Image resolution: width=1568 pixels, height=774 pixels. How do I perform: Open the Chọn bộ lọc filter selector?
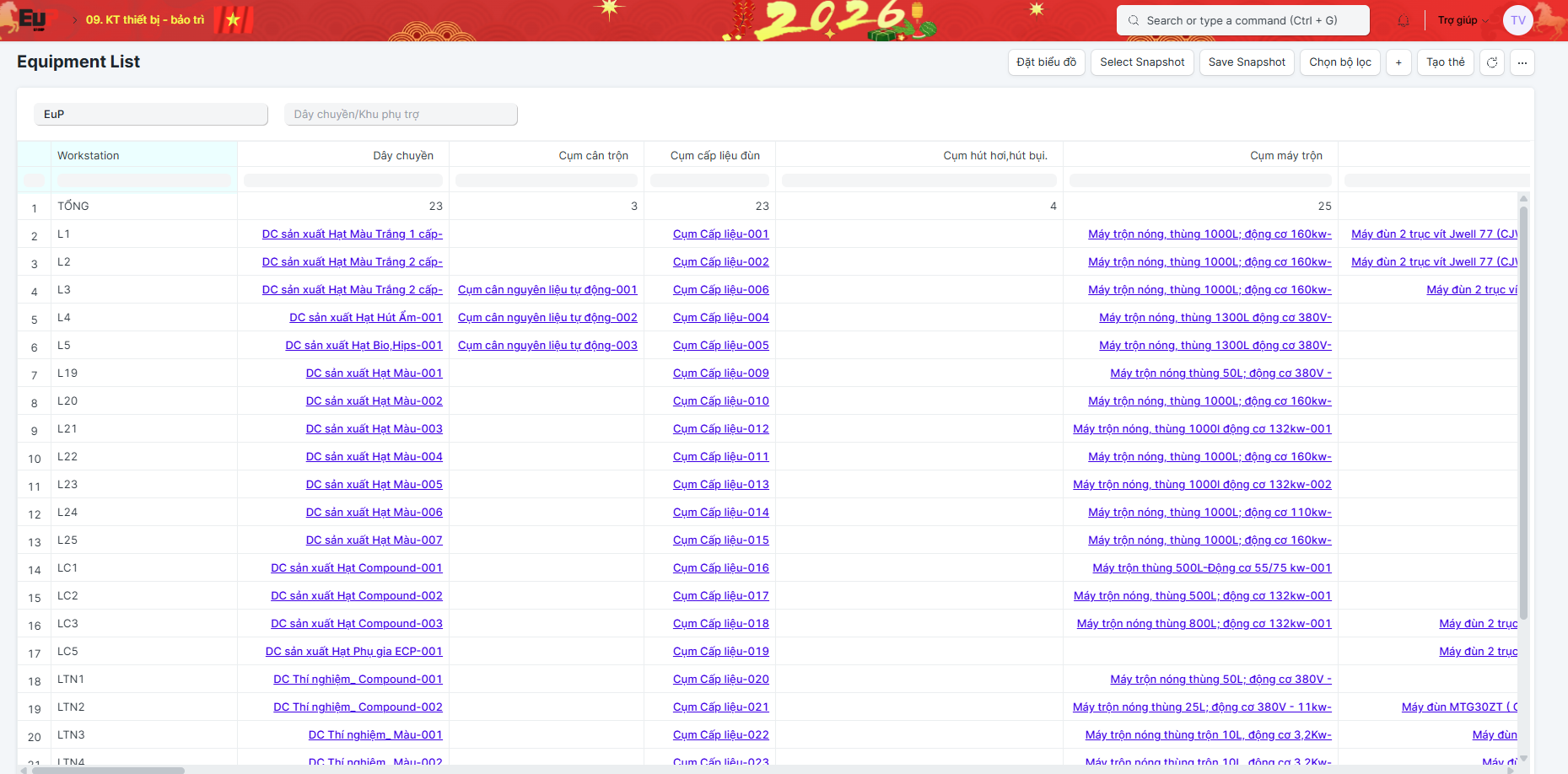(x=1339, y=62)
